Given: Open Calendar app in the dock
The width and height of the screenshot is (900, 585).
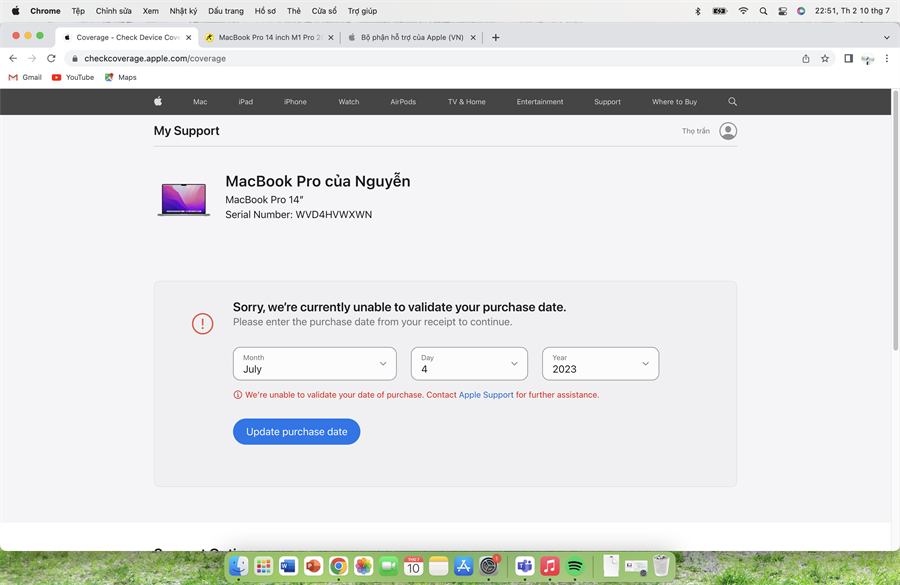Looking at the screenshot, I should tap(413, 566).
